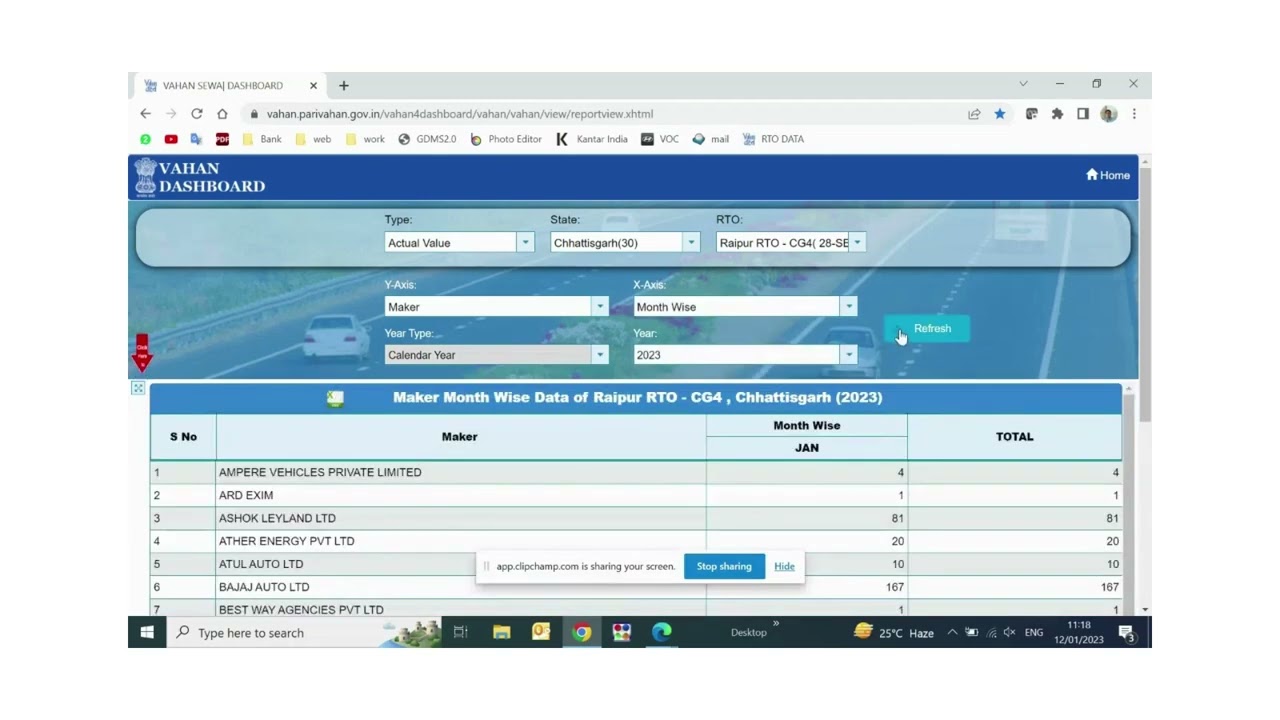This screenshot has width=1280, height=720.
Task: Open Microsoft Edge from the taskbar
Action: pyautogui.click(x=661, y=632)
